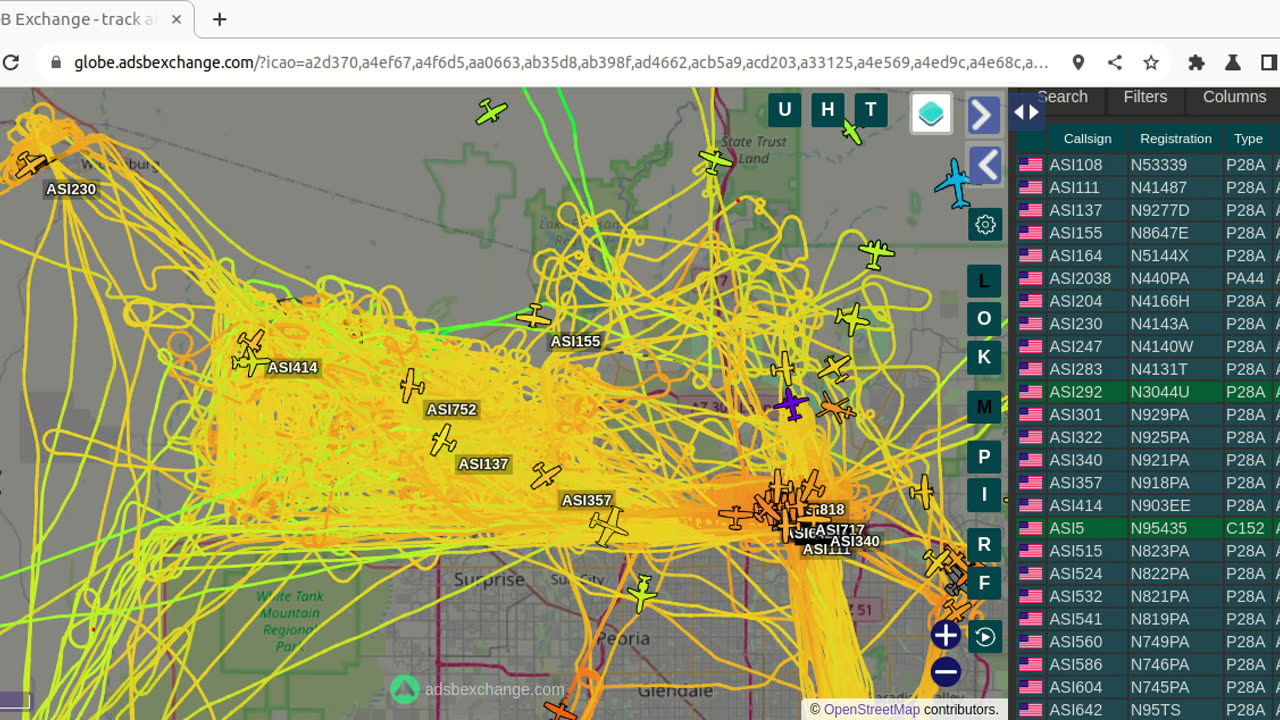Close the ADS-B Exchange browser tab
The image size is (1280, 720).
(x=176, y=19)
